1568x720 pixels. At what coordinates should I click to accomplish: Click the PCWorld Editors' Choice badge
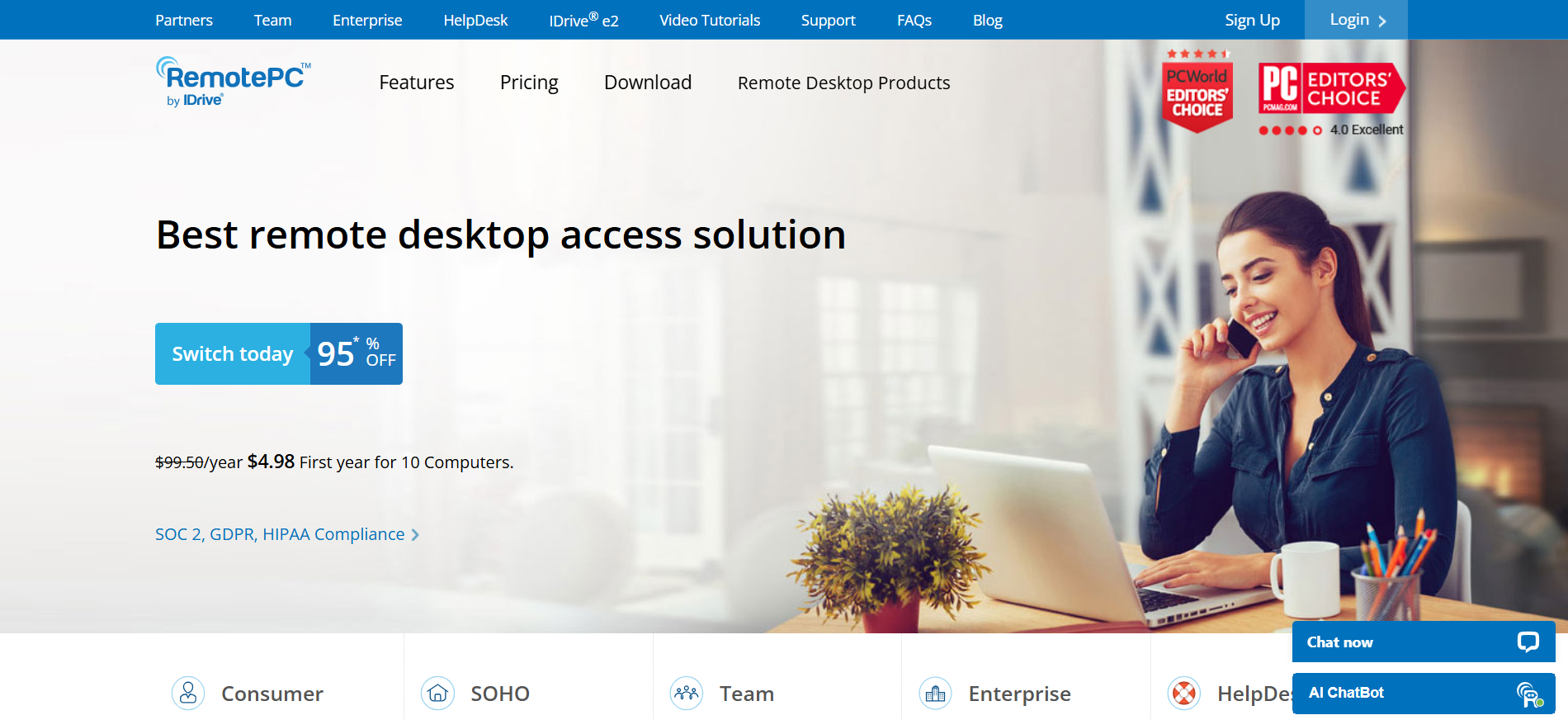tap(1197, 91)
